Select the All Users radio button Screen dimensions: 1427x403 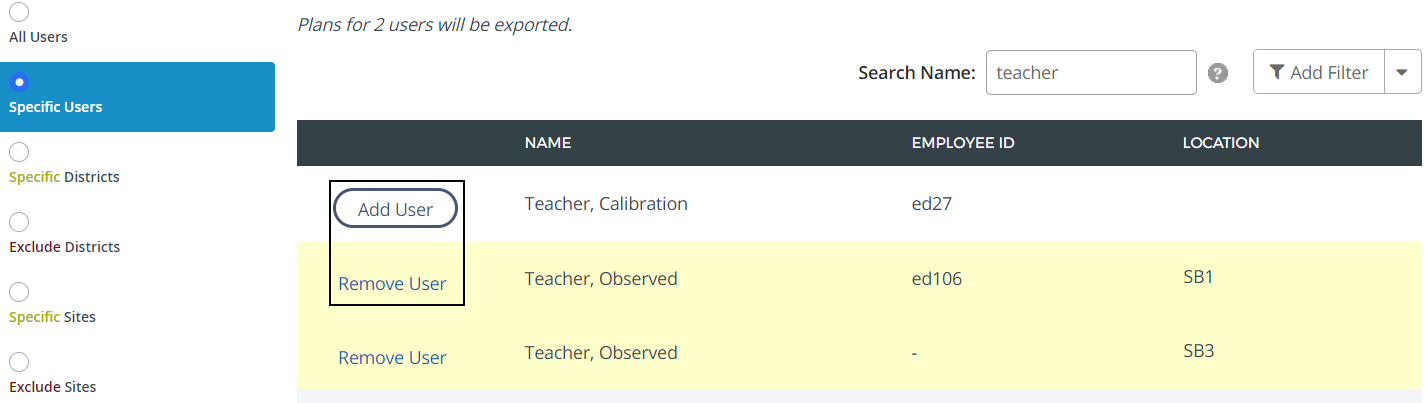(x=19, y=12)
